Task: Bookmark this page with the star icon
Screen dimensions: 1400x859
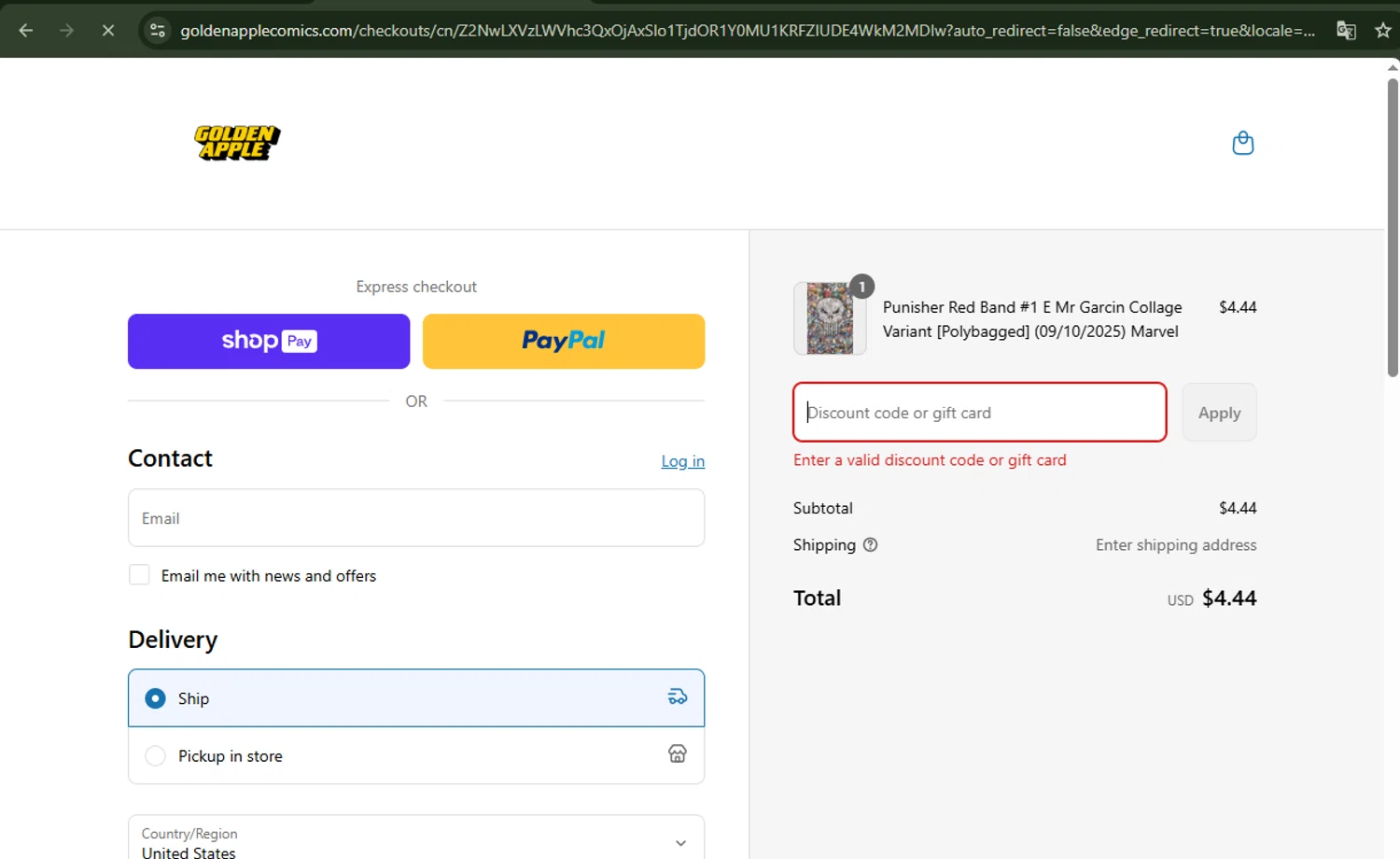Action: 1383,31
